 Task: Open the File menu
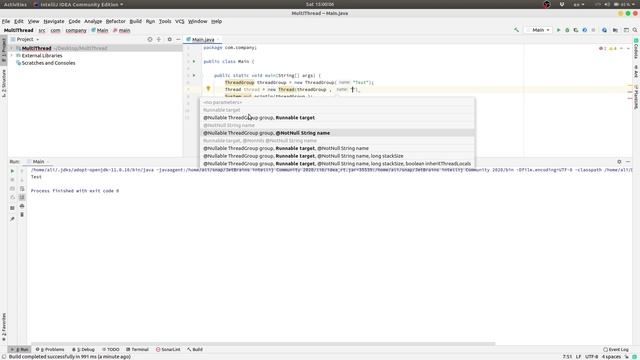[6, 21]
